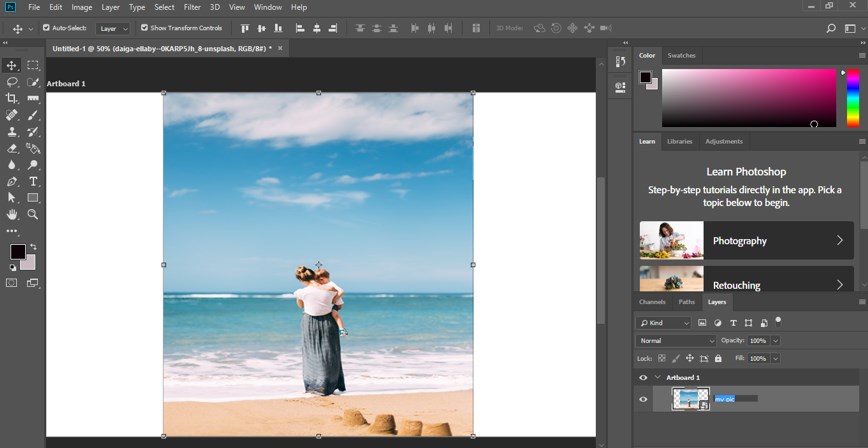Screen dimensions: 868x448
Task: Select the Horizontal Type tool
Action: click(x=33, y=181)
